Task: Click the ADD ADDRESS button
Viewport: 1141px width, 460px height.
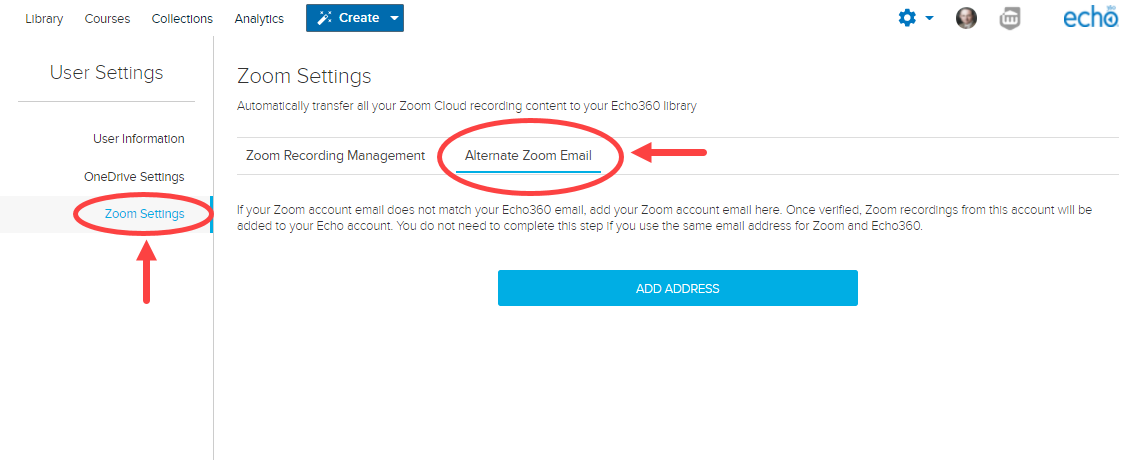Action: tap(677, 288)
